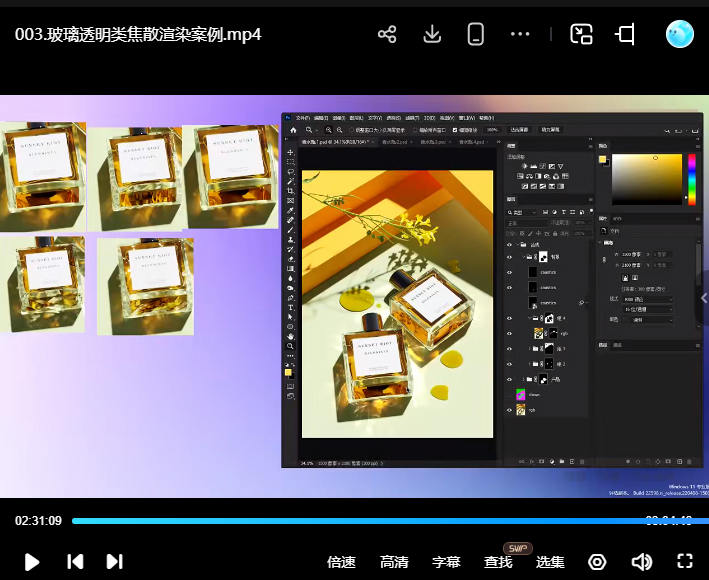Enter fullscreen with the bottom-right icon

tap(685, 561)
